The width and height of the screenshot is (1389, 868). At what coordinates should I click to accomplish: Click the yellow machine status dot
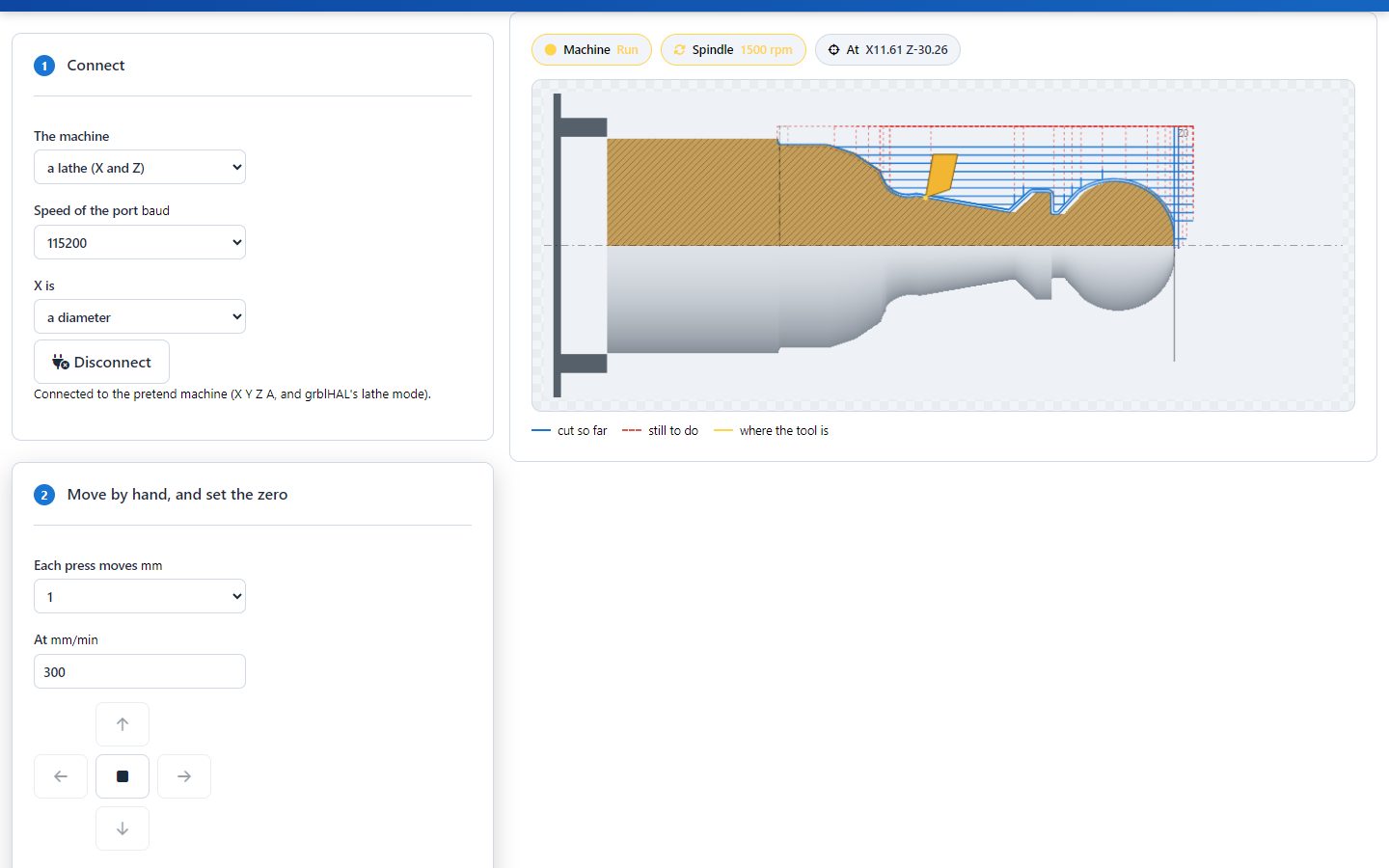[x=551, y=50]
